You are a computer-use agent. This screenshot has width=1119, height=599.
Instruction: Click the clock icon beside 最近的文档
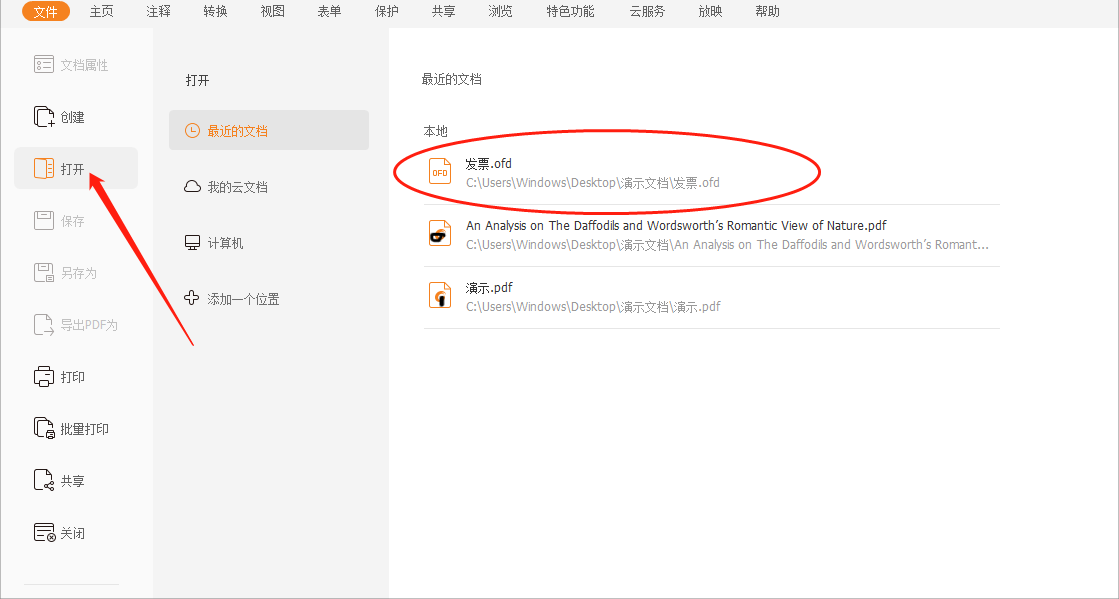[191, 129]
